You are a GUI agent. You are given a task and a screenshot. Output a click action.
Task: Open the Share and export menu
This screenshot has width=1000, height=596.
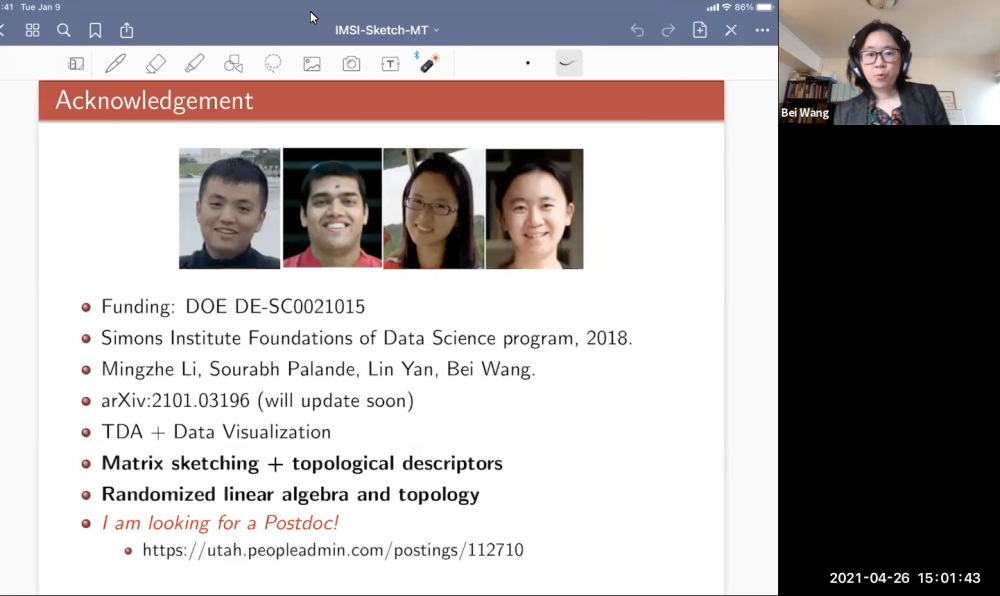pos(127,30)
